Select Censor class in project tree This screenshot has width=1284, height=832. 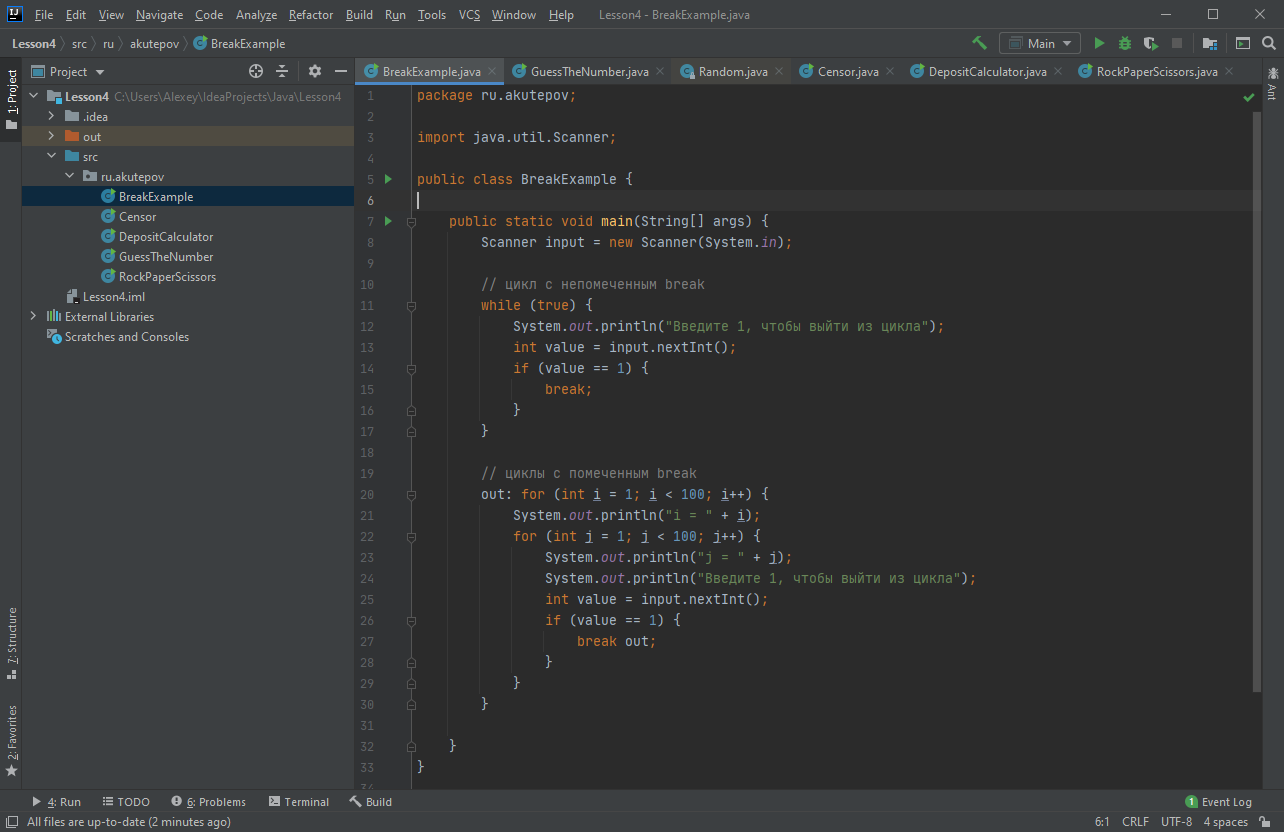(137, 216)
